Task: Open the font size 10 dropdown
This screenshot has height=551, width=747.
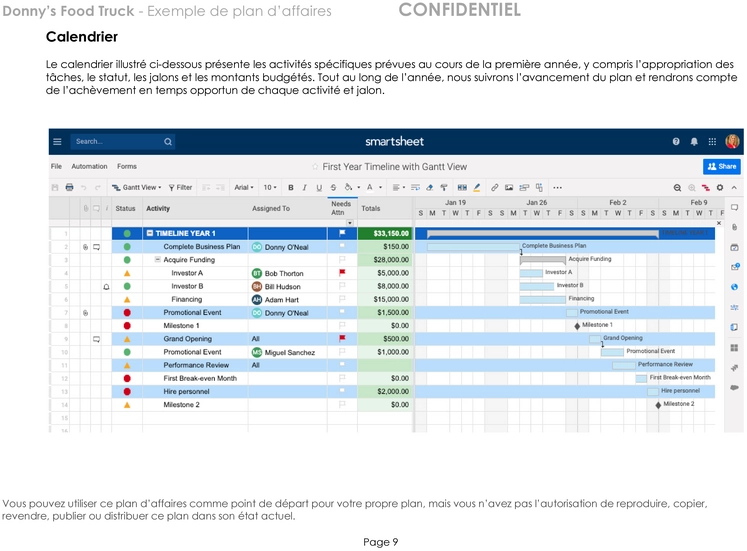Action: tap(270, 188)
